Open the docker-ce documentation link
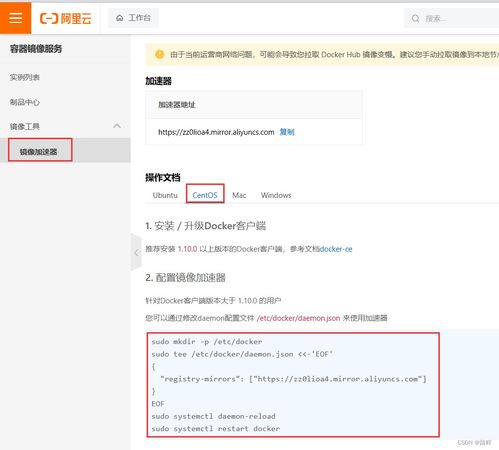This screenshot has width=499, height=450. tap(336, 249)
